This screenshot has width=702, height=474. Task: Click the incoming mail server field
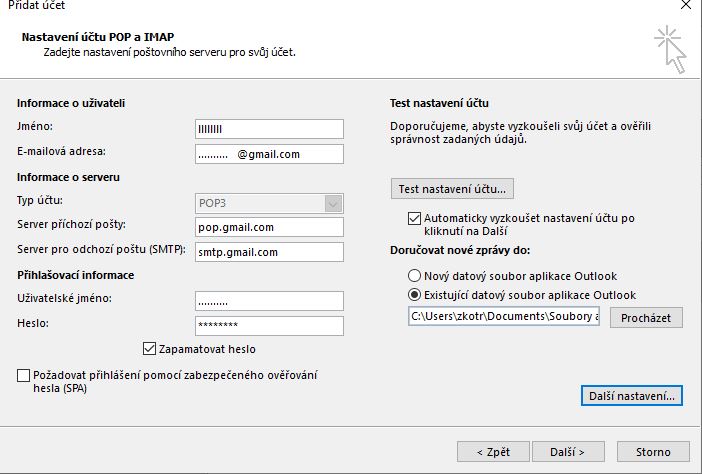pyautogui.click(x=270, y=227)
